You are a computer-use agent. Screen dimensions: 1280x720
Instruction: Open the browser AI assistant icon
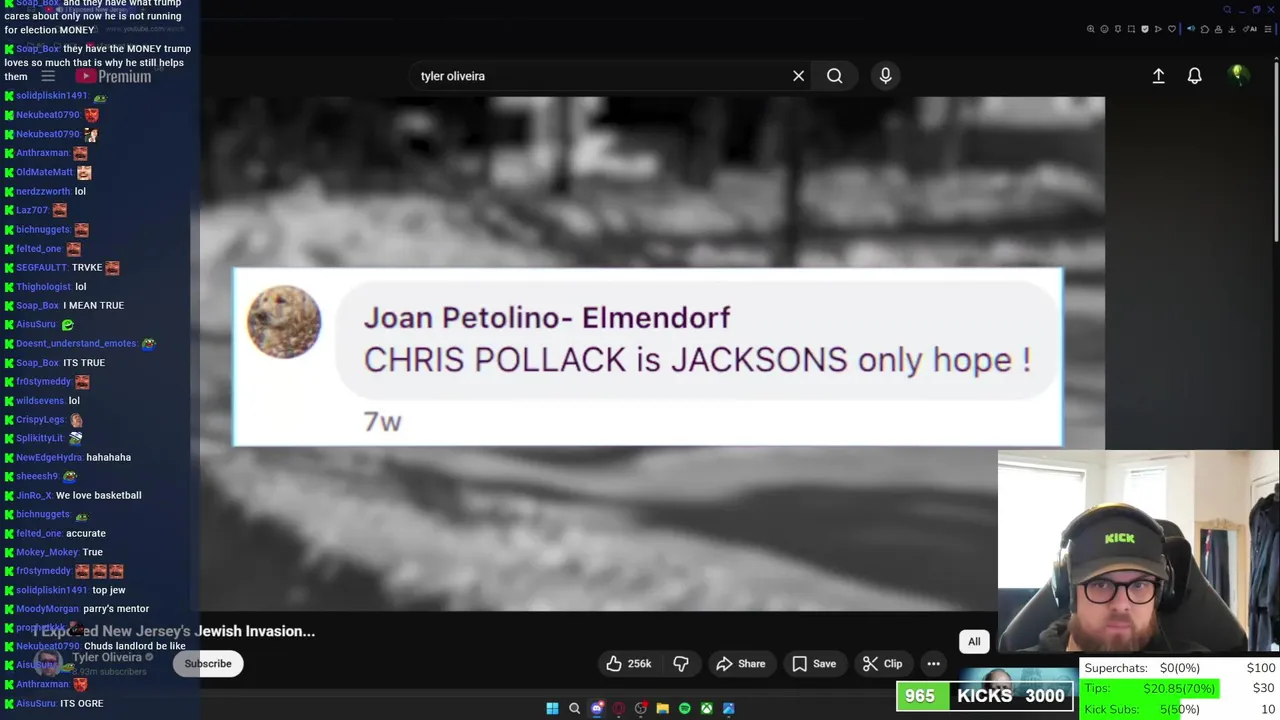pyautogui.click(x=1250, y=29)
